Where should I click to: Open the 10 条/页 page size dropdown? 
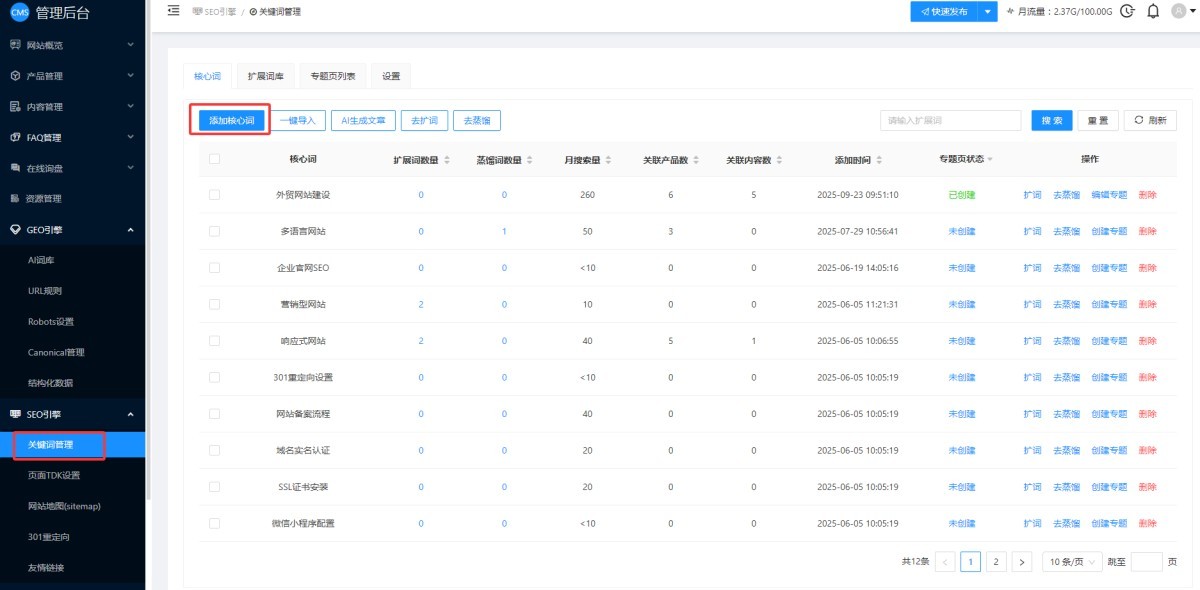pos(1072,562)
